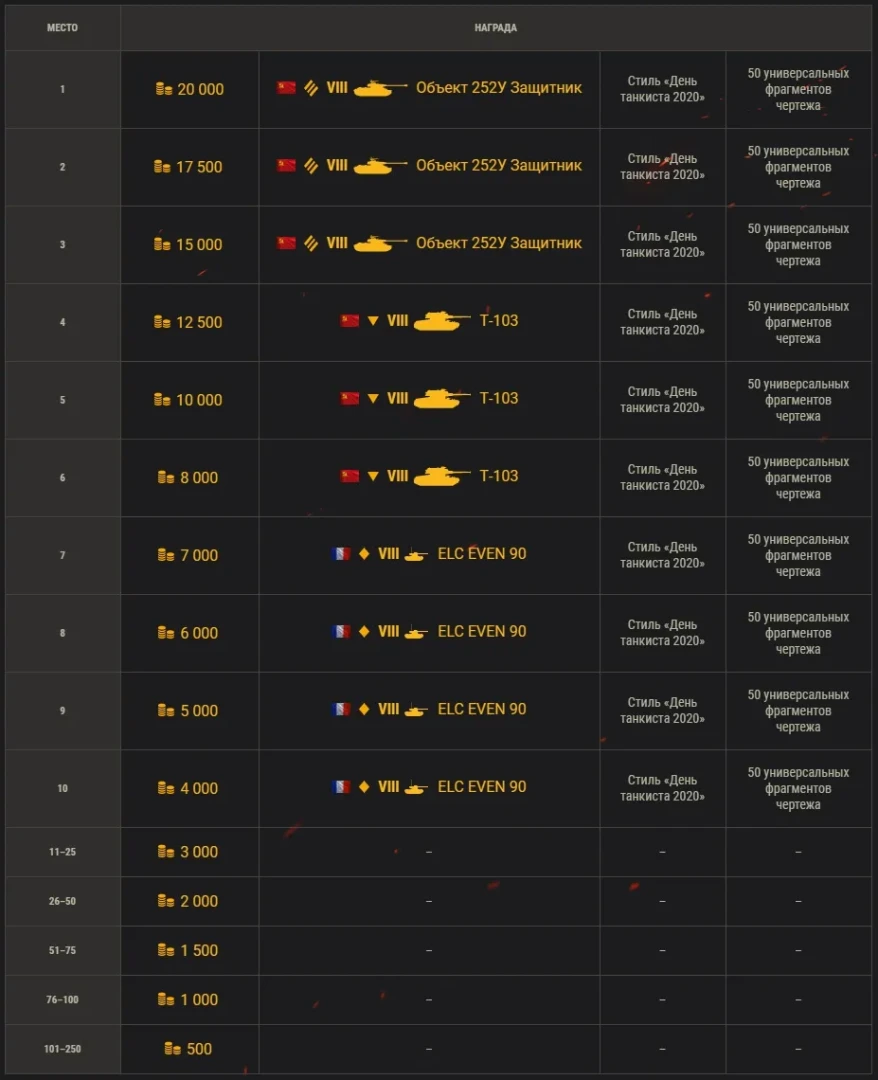Viewport: 878px width, 1080px height.
Task: Click the heavy tank silhouette in the 2nd place row
Action: tap(381, 165)
